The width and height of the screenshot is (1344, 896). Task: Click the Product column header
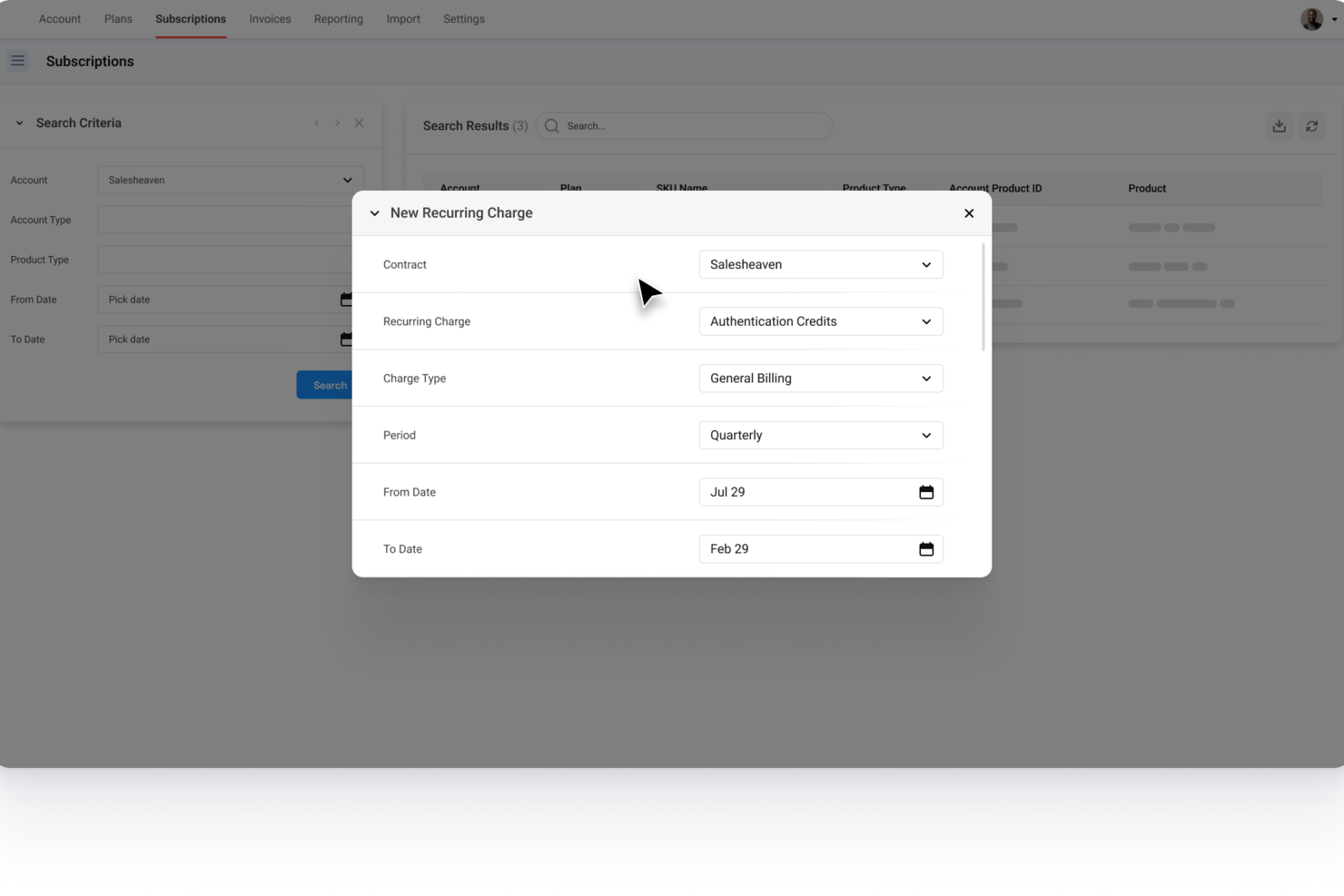click(x=1147, y=189)
